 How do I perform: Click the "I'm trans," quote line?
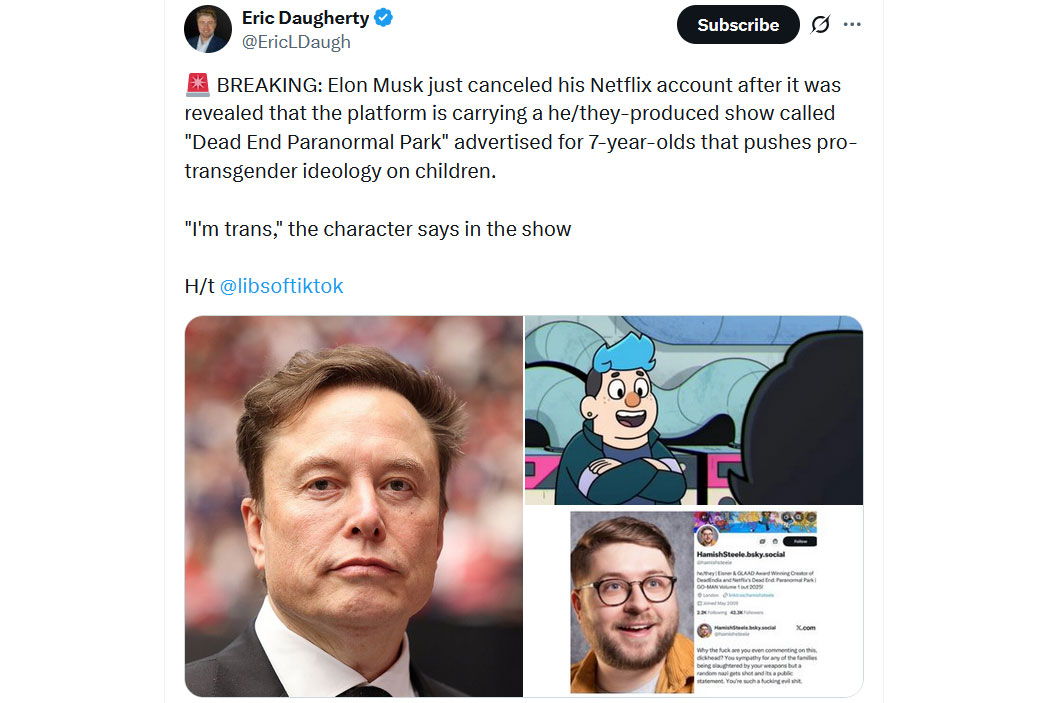(378, 229)
